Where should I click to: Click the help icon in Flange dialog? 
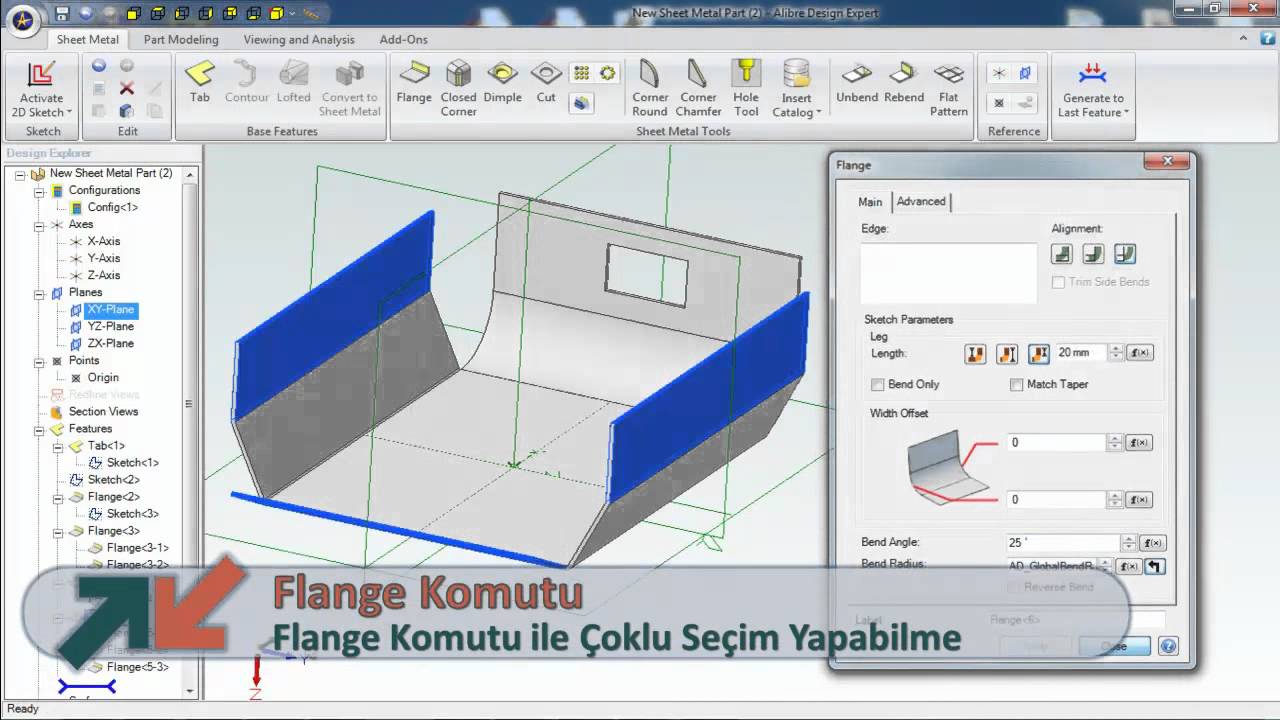(x=1166, y=646)
